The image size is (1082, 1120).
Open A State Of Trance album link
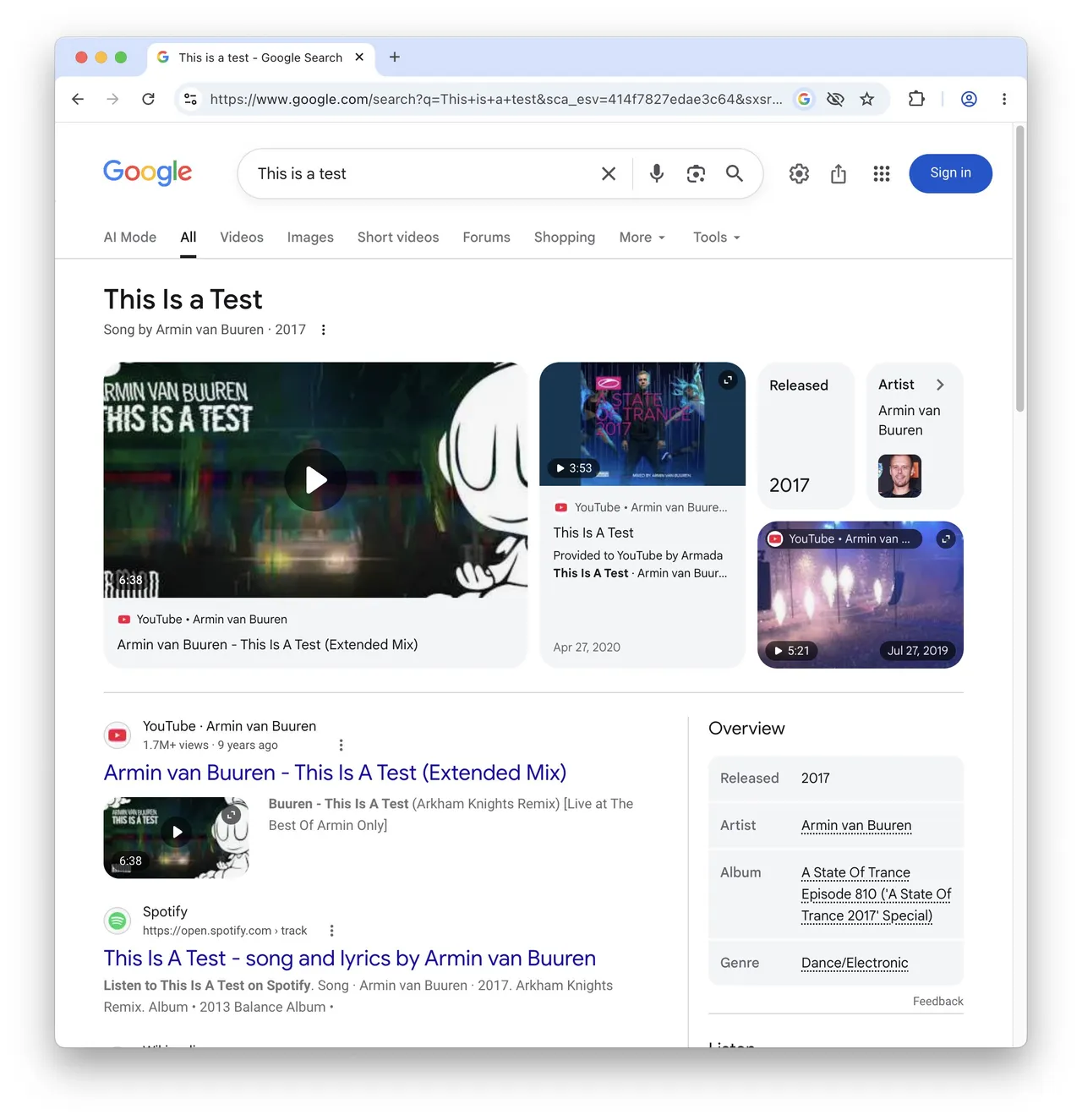(876, 894)
